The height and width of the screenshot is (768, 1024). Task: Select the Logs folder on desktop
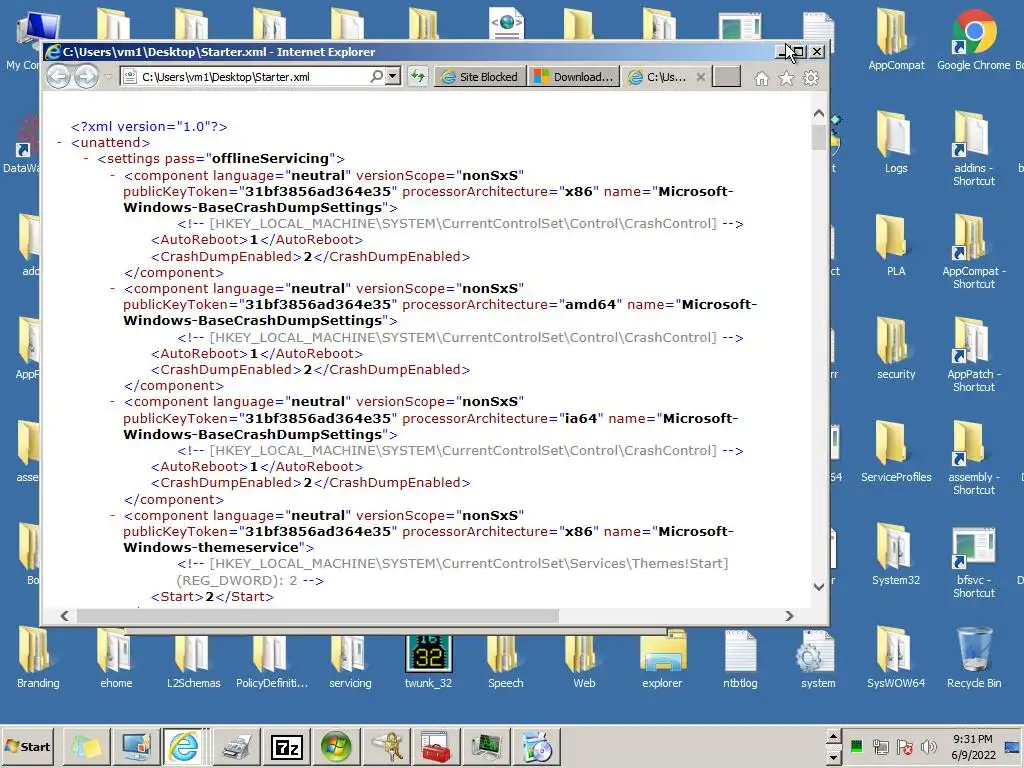(896, 142)
